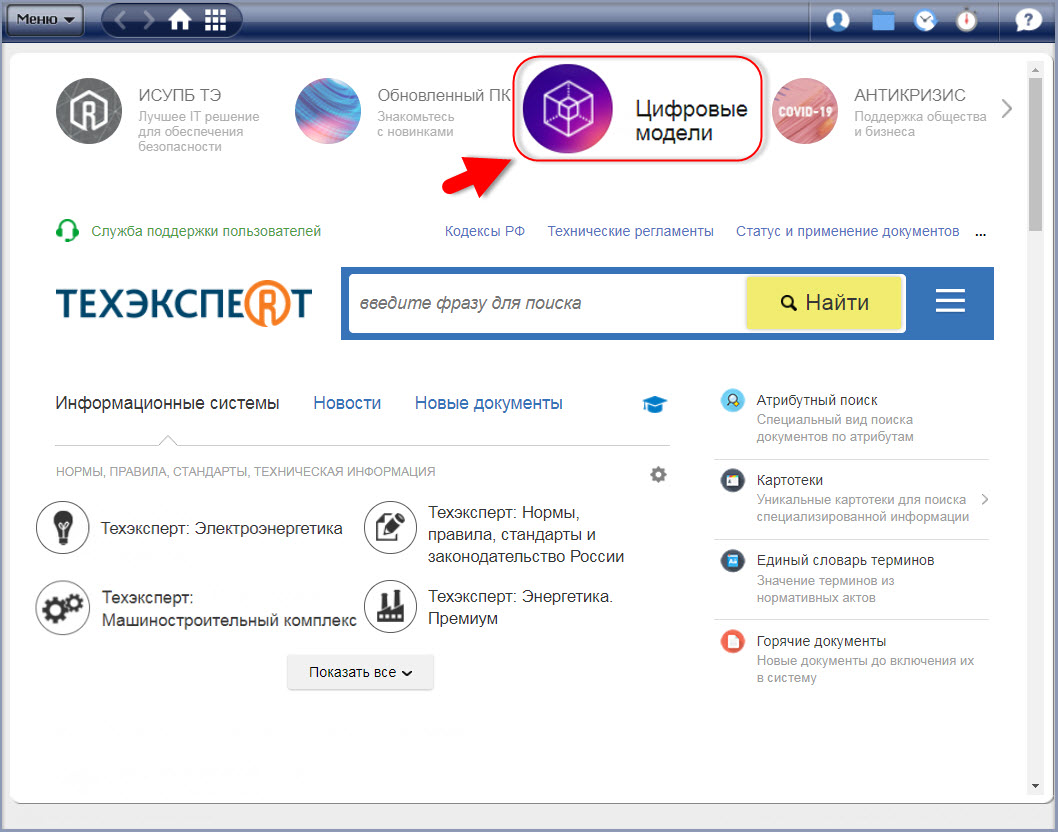
Task: Open the ИСУПБ ТЭ banner title
Action: 179,95
